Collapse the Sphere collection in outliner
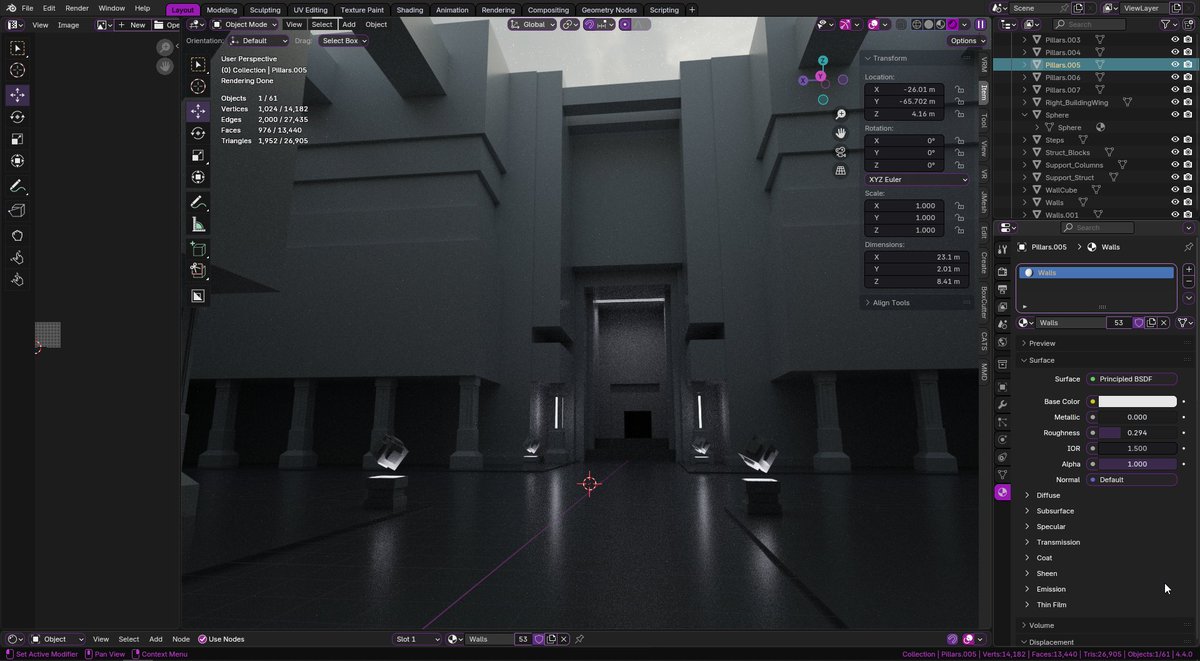Viewport: 1200px width, 661px height. [1024, 115]
